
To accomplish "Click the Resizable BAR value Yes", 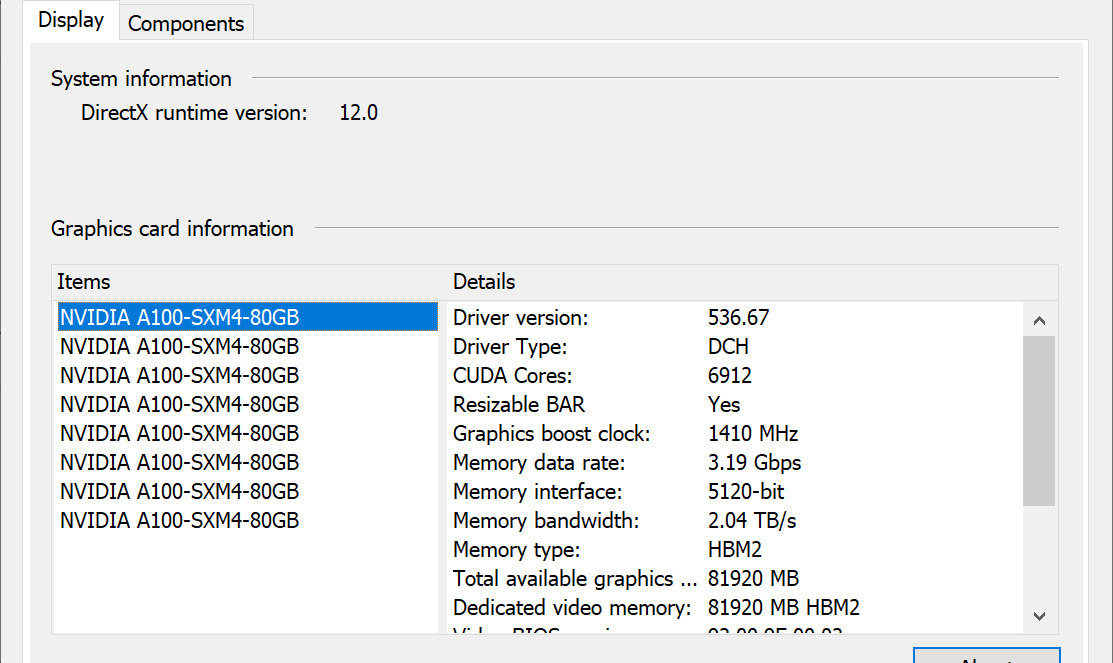I will click(x=724, y=405).
